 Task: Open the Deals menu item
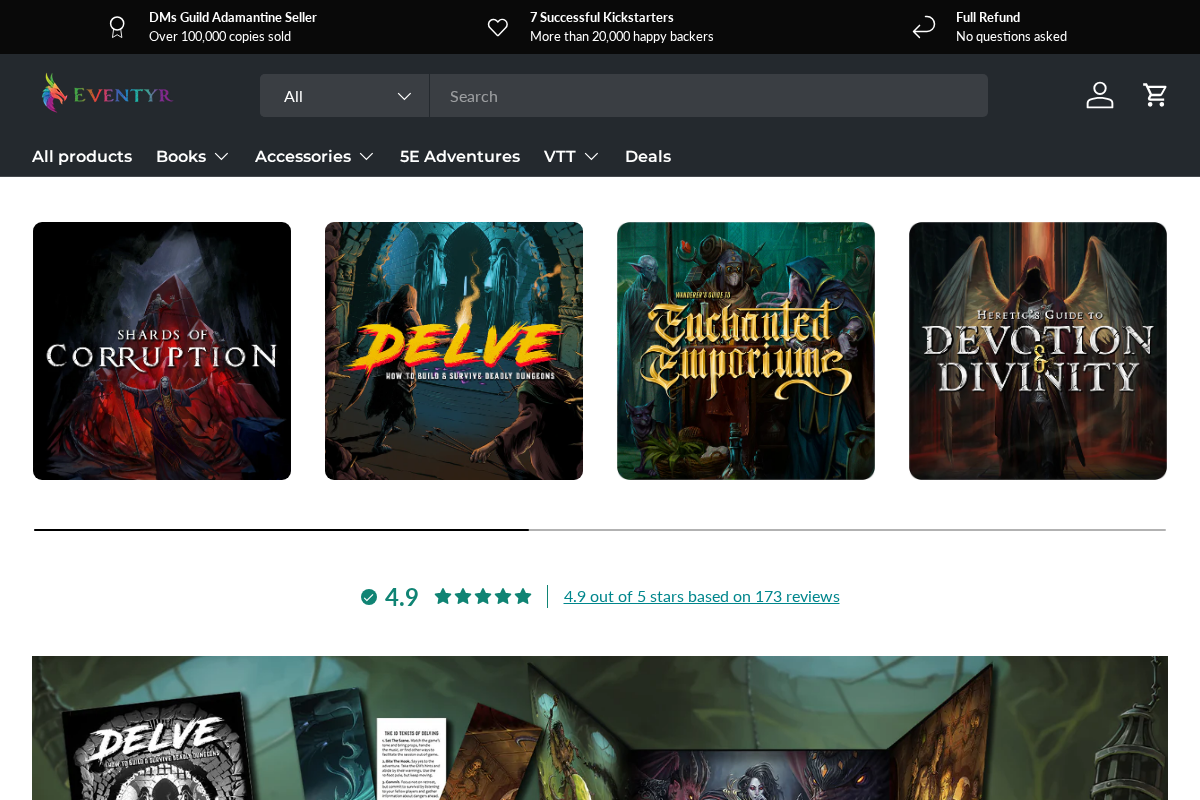click(648, 156)
